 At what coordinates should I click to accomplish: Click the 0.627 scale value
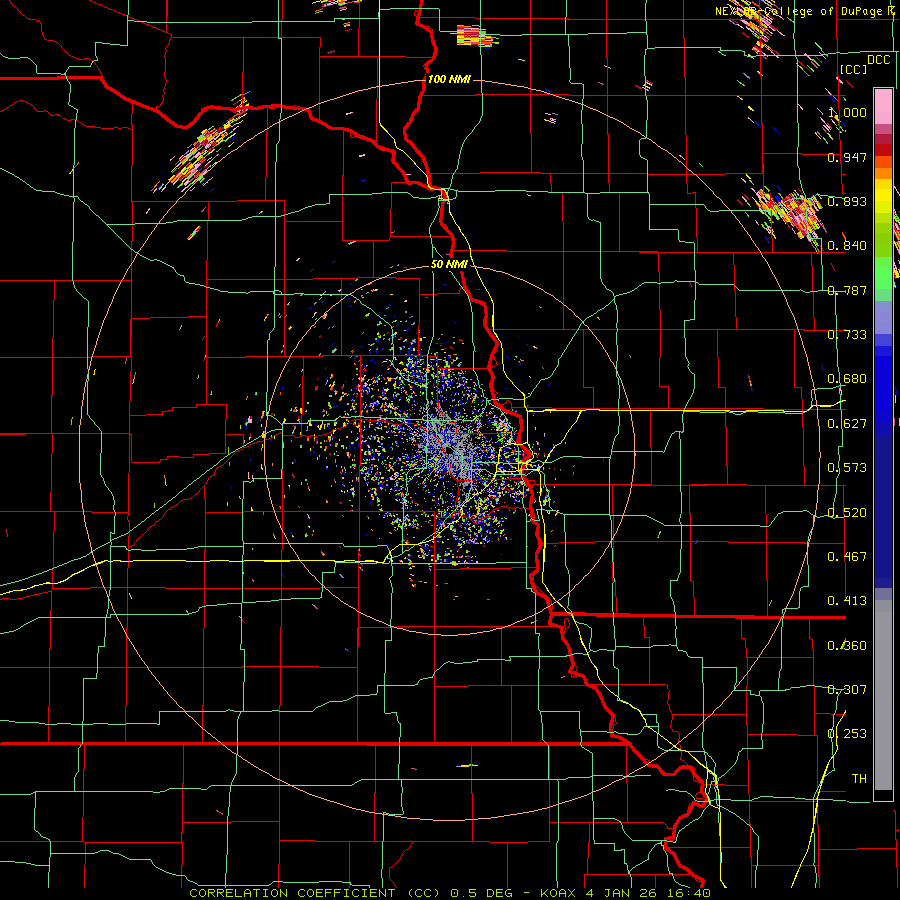click(x=847, y=424)
